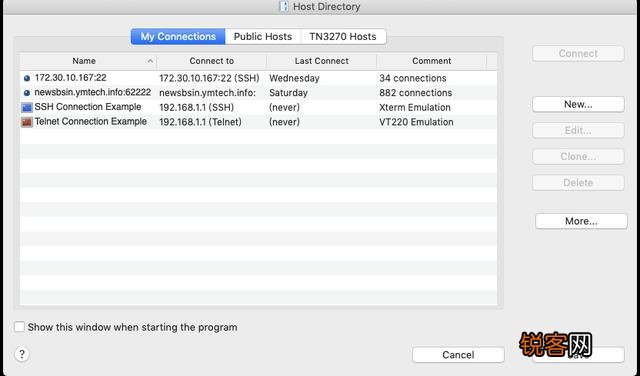Click the 34 connections comment
Screen dimensions: 640x376
pyautogui.click(x=413, y=78)
